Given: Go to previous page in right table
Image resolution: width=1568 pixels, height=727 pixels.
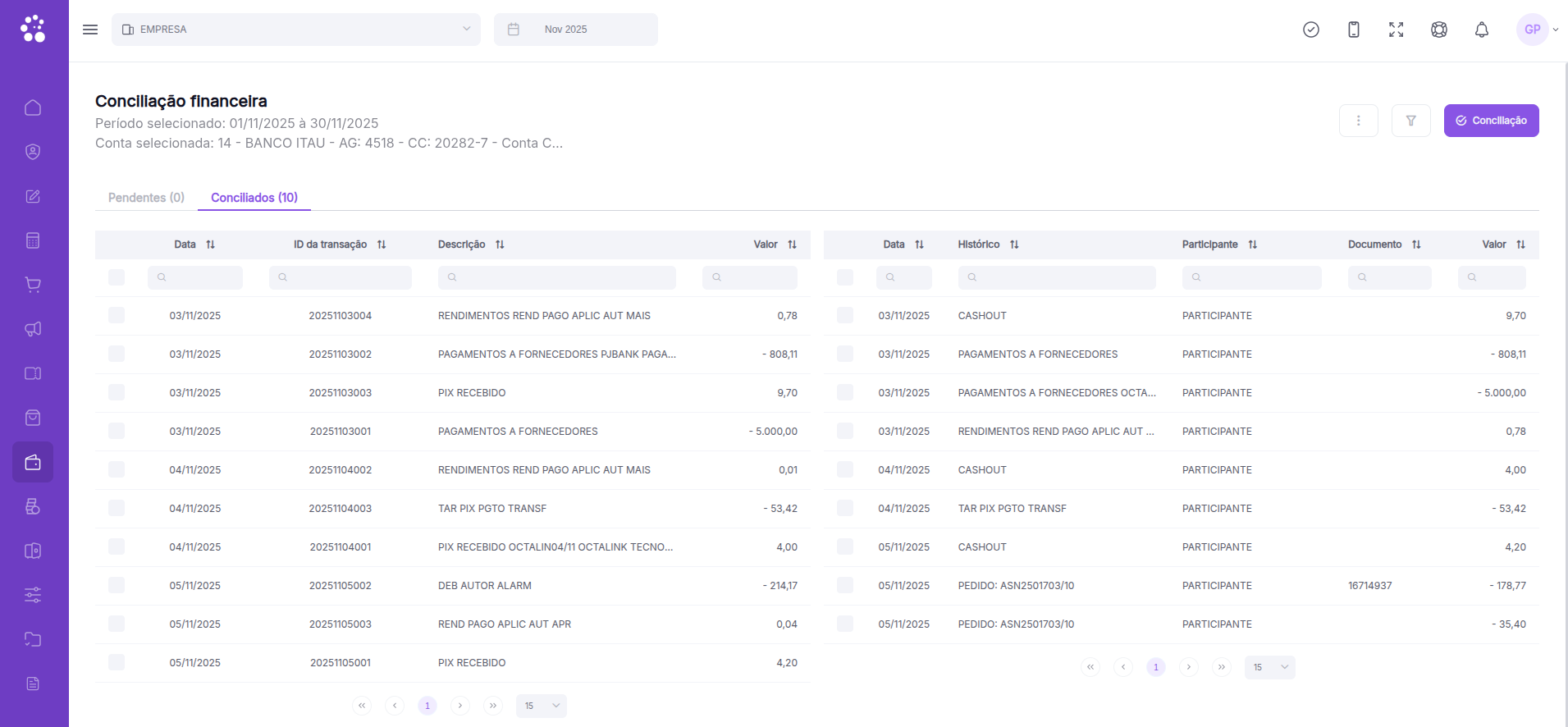Looking at the screenshot, I should (x=1123, y=667).
